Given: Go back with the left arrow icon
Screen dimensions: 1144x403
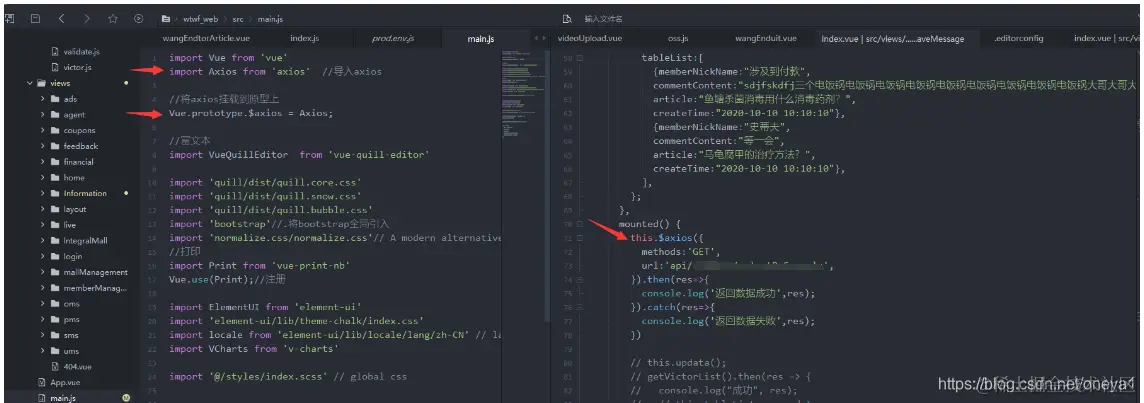Looking at the screenshot, I should pos(61,18).
